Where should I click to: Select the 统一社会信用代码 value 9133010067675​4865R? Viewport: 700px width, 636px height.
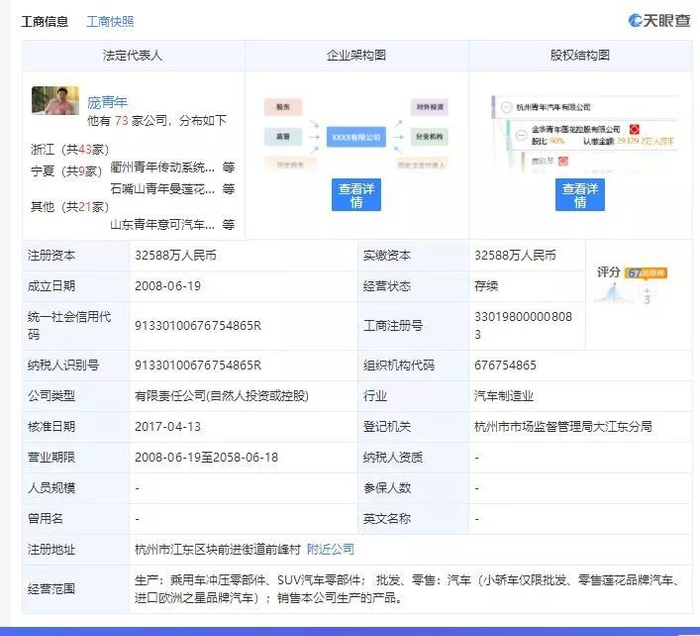click(x=198, y=326)
